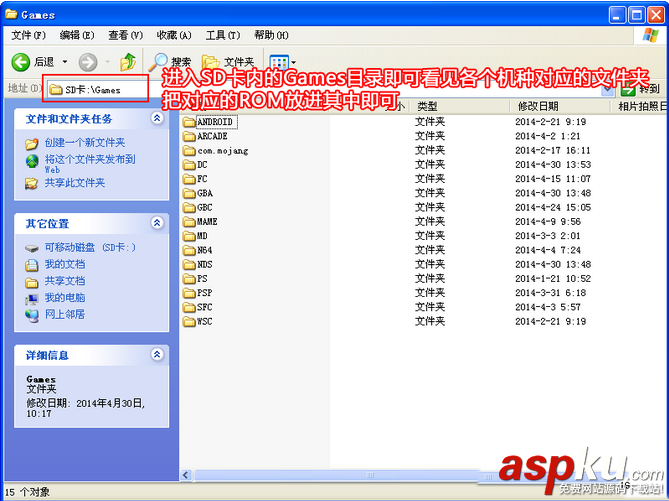
Task: Click the new folder task icon
Action: point(32,144)
